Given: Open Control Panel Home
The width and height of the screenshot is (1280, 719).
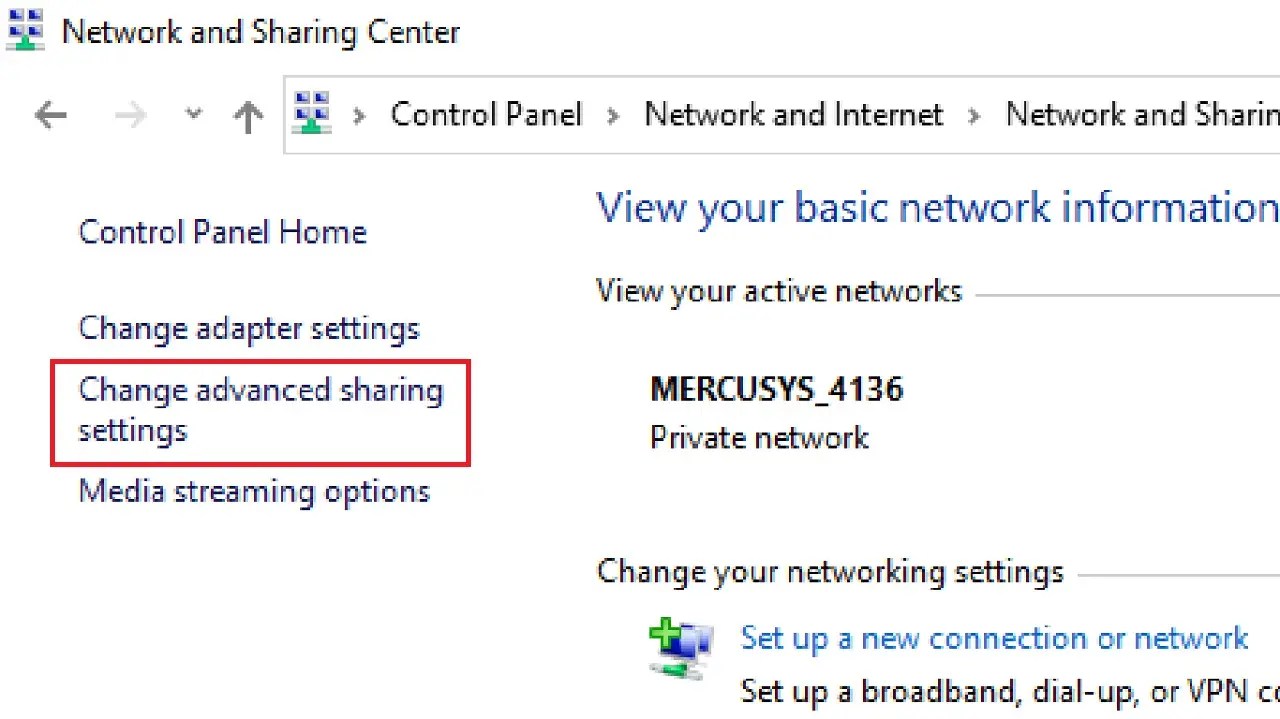Looking at the screenshot, I should point(222,232).
